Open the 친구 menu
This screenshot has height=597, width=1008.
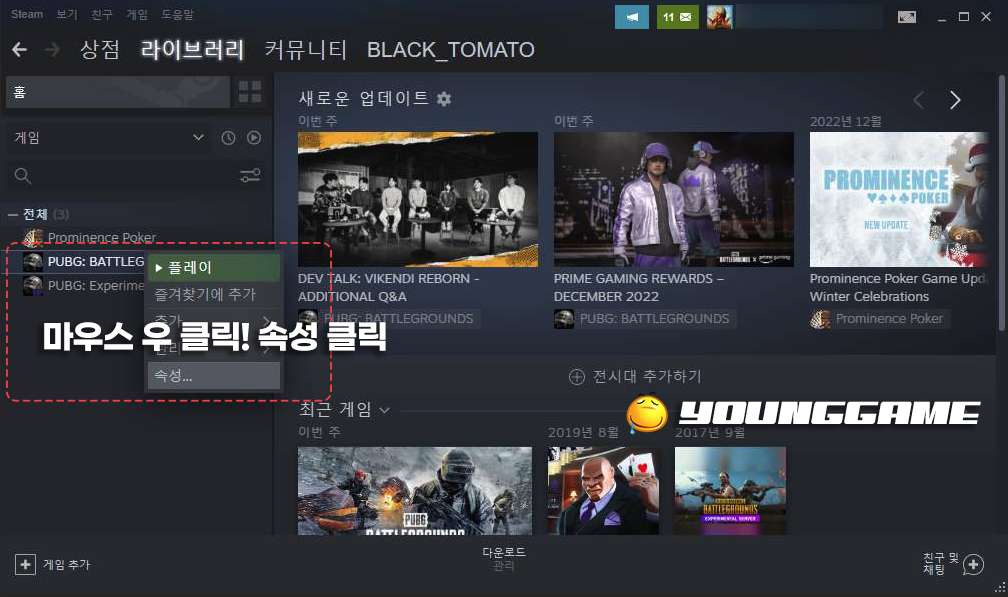point(102,14)
